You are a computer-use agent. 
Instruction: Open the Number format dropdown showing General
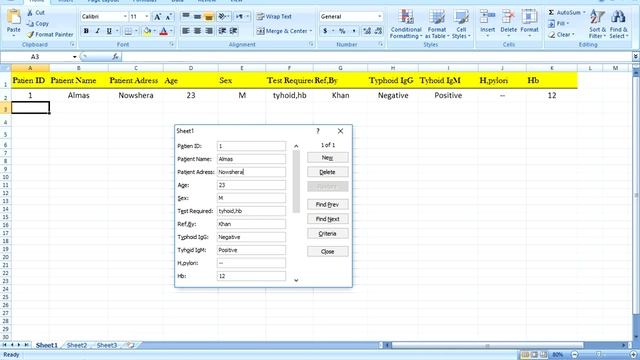click(x=380, y=17)
